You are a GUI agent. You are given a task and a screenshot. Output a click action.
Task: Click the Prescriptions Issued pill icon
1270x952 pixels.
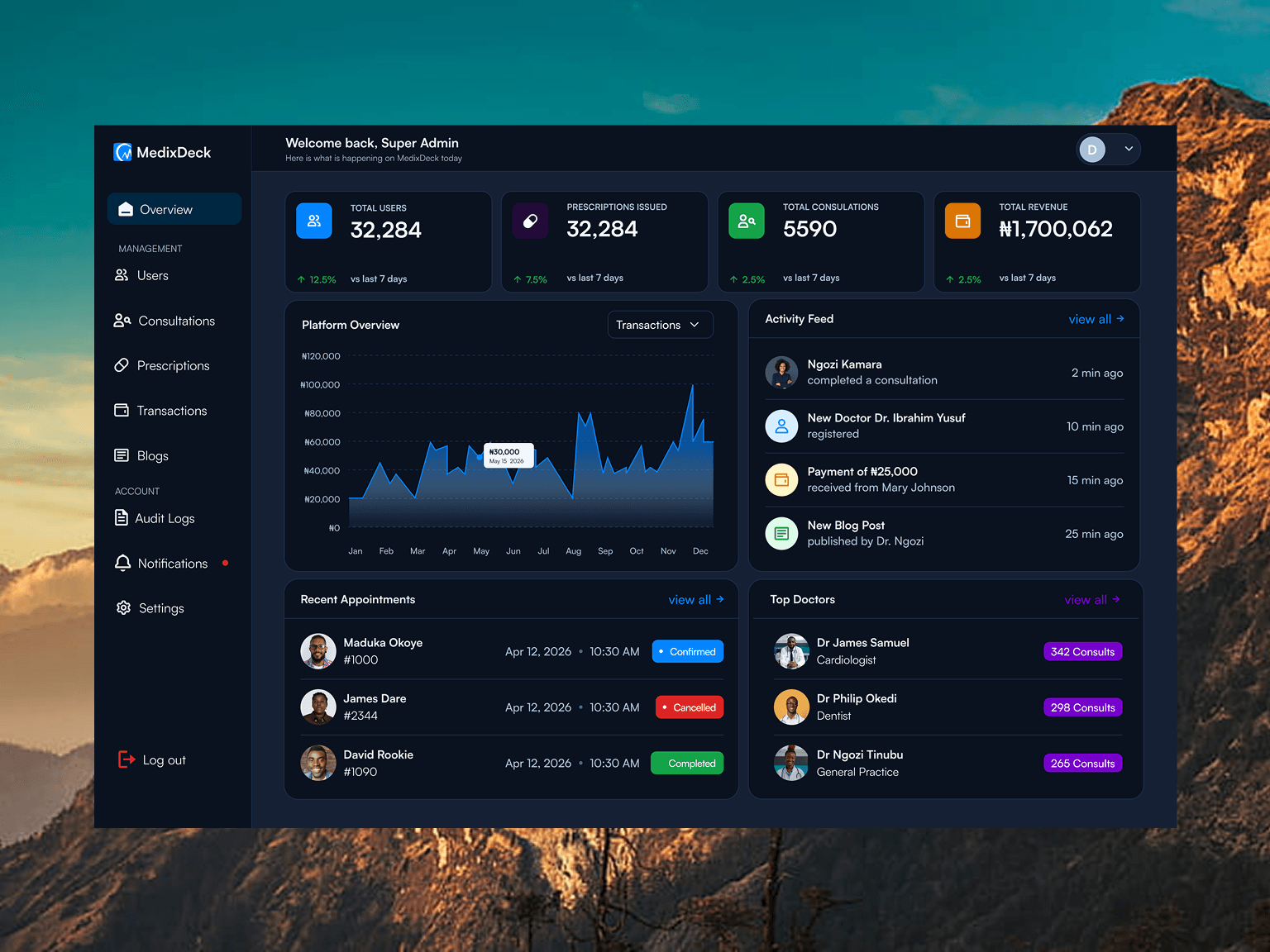point(530,221)
